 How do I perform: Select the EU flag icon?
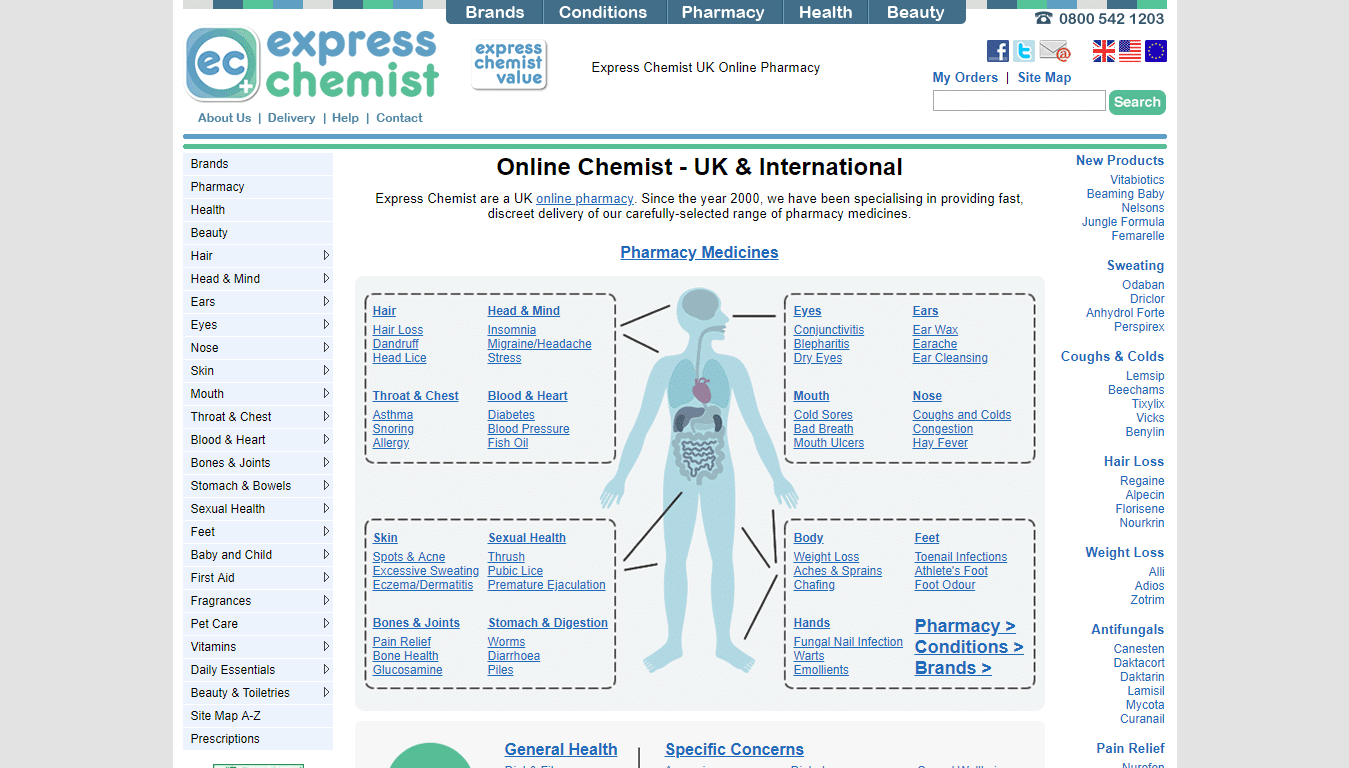tap(1156, 51)
